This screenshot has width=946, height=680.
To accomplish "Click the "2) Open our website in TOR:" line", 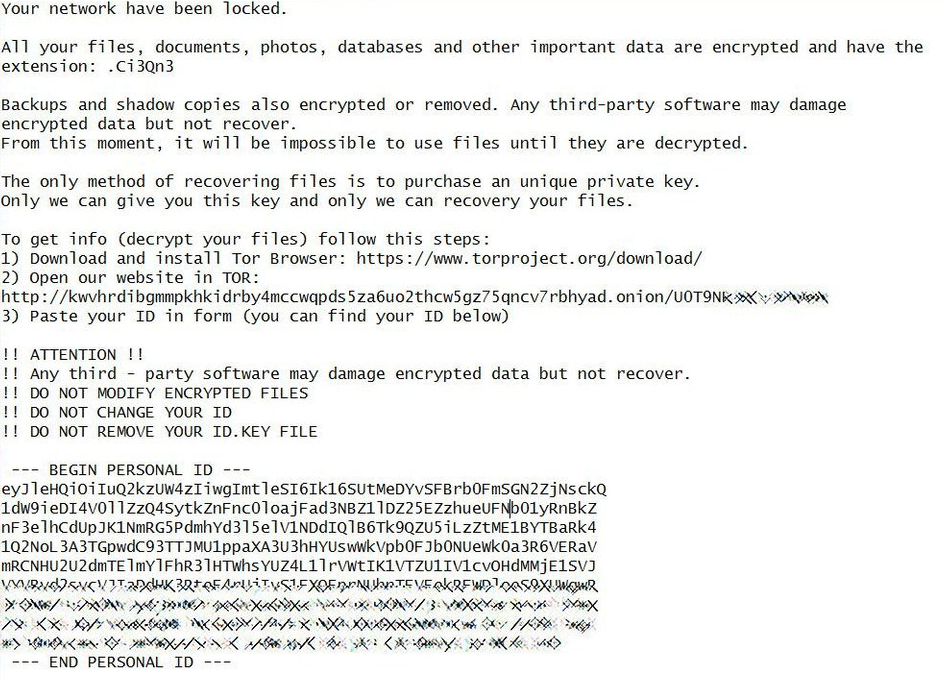I will click(130, 277).
